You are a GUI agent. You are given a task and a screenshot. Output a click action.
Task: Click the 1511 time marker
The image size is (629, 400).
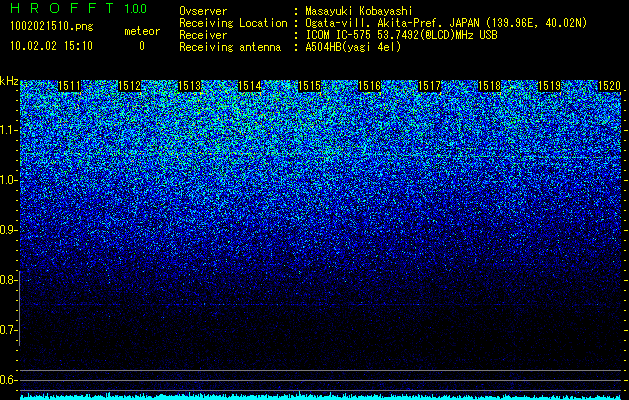[x=69, y=86]
